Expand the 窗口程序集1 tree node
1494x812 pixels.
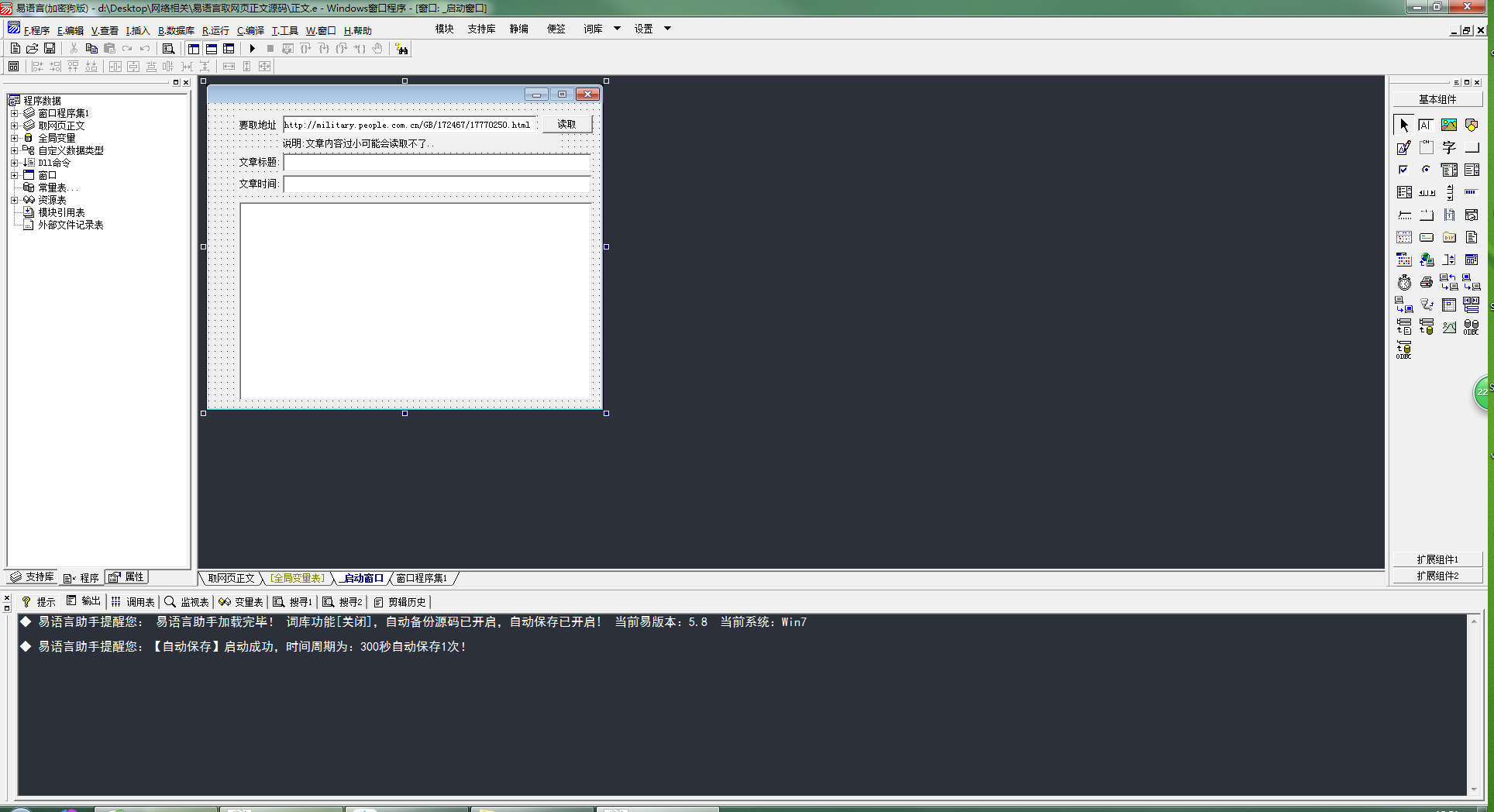(x=14, y=113)
